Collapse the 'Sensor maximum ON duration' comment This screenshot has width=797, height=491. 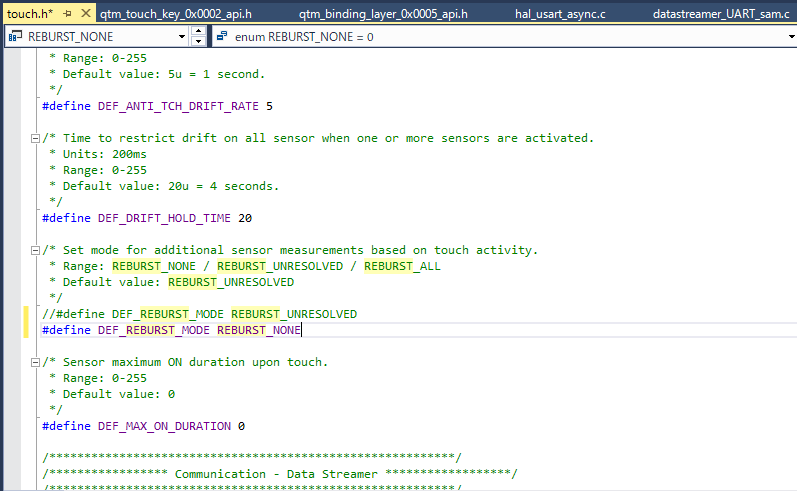[x=35, y=362]
